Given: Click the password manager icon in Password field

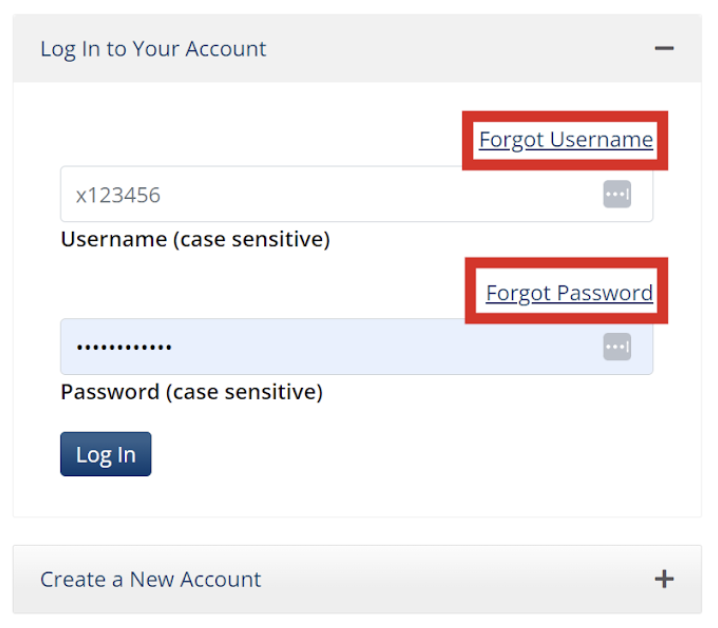Looking at the screenshot, I should coord(617,347).
